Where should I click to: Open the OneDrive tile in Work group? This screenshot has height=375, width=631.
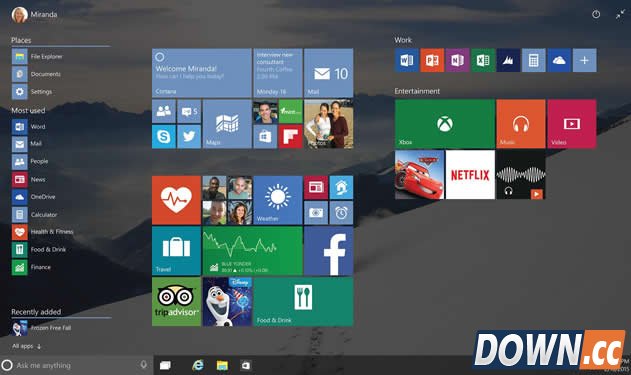[559, 60]
